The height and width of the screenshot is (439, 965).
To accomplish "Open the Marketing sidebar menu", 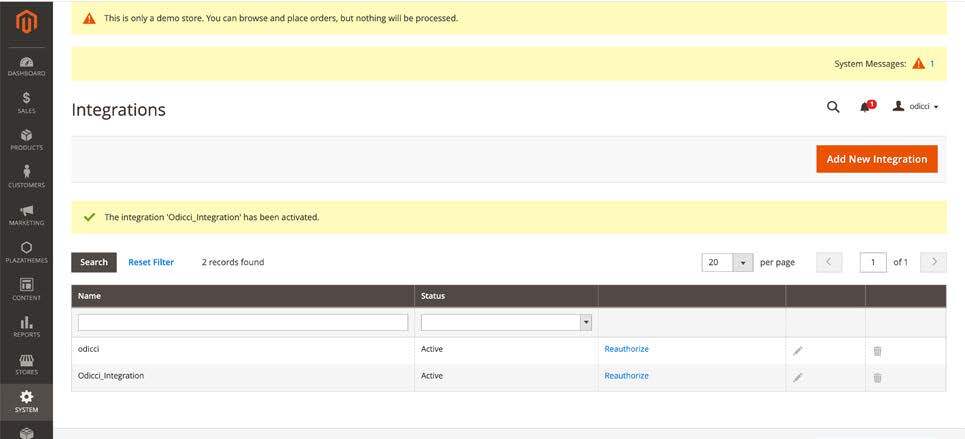I will click(x=26, y=214).
